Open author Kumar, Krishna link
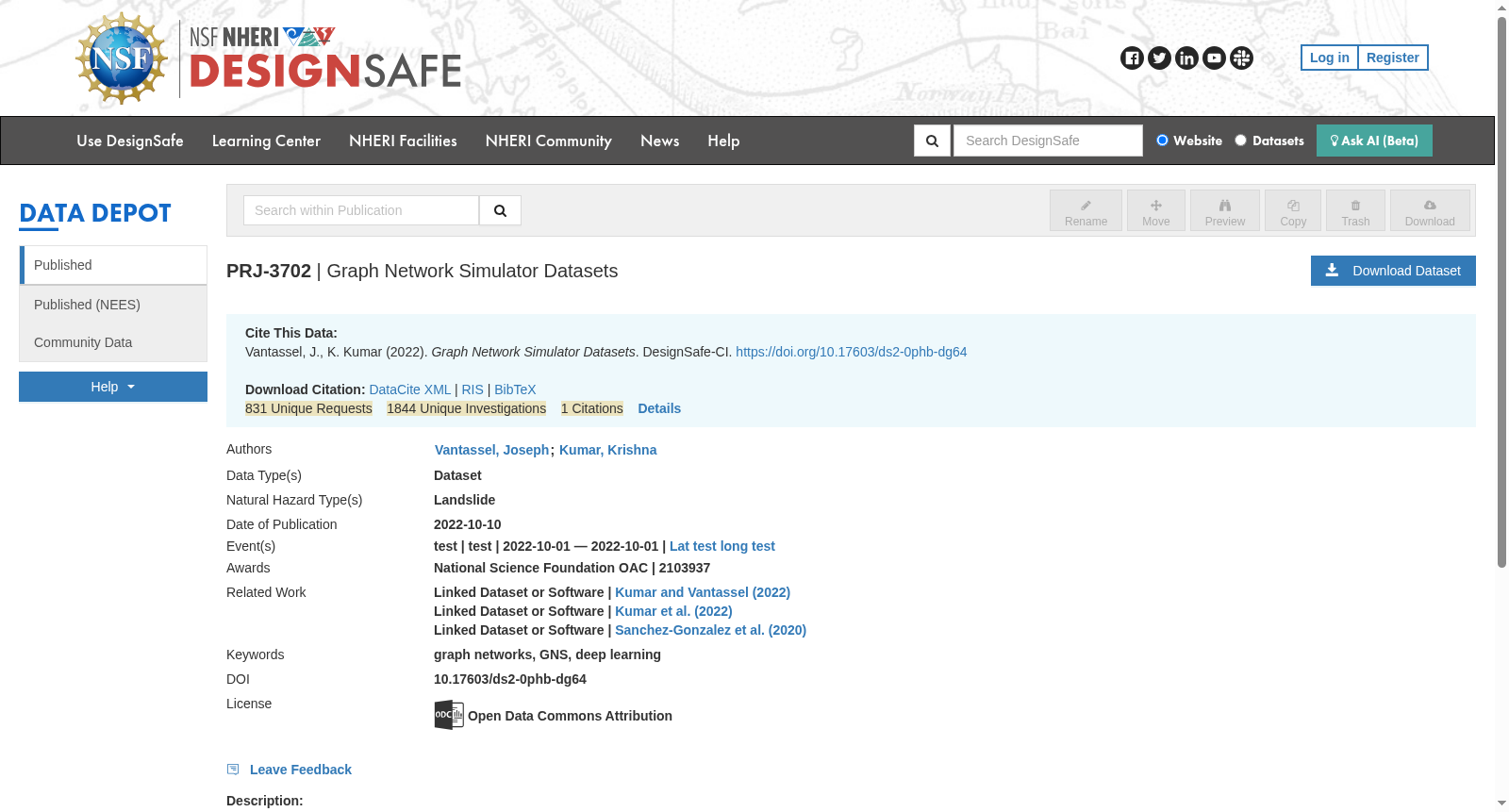Viewport: 1509px width, 812px height. click(607, 450)
